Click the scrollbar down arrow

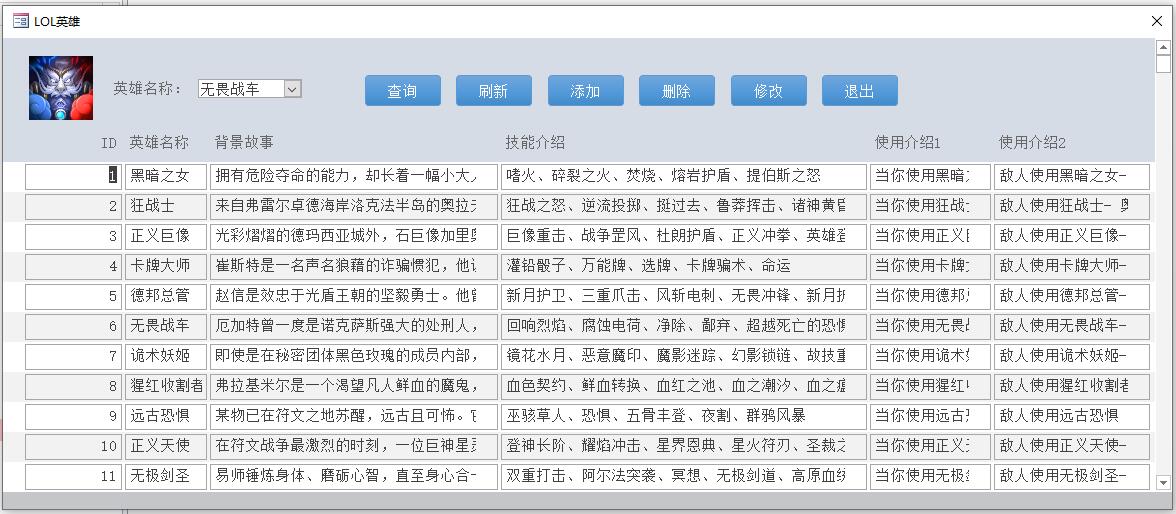pyautogui.click(x=1162, y=482)
